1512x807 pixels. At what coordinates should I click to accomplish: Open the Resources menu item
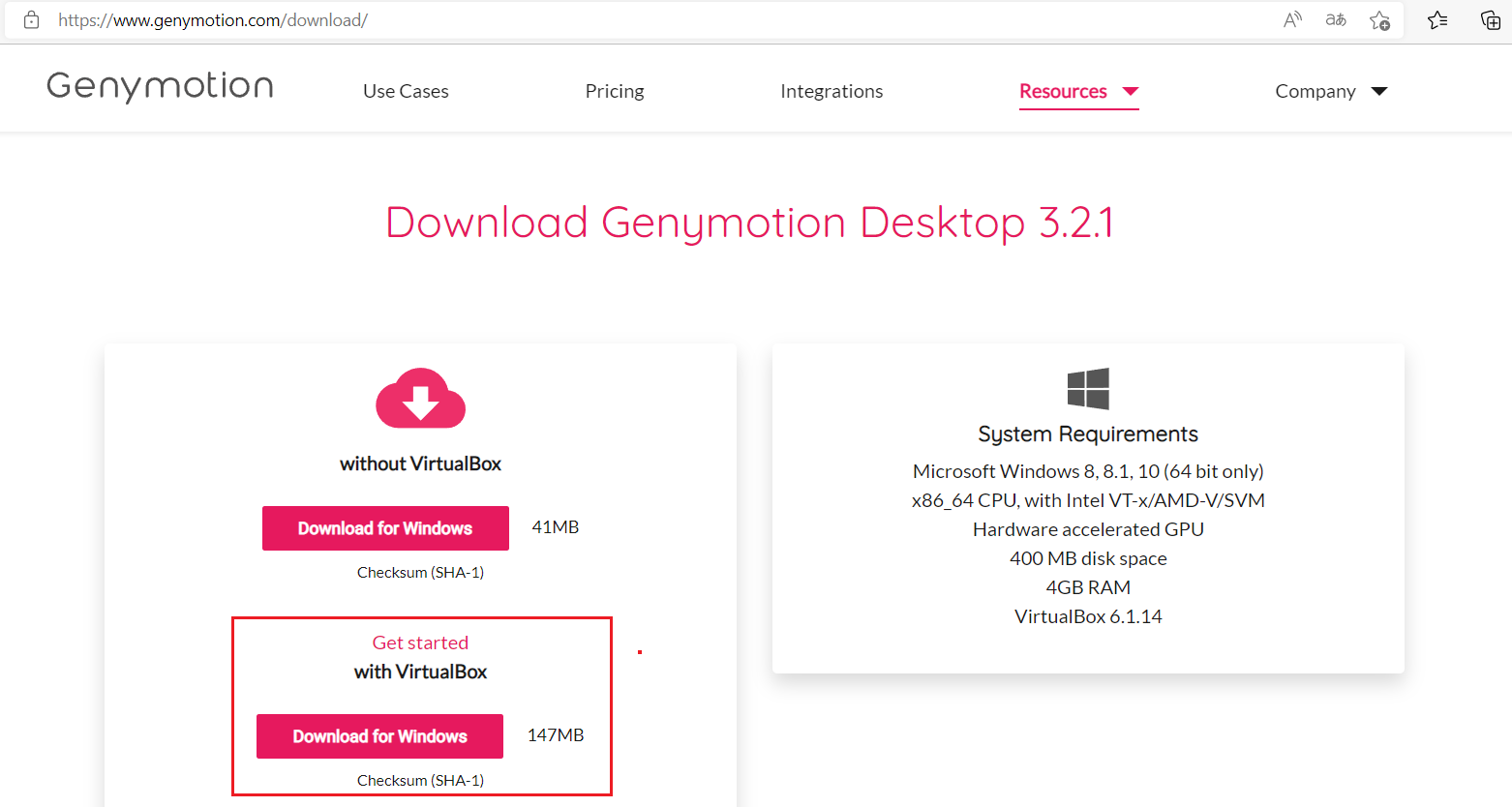click(x=1063, y=91)
